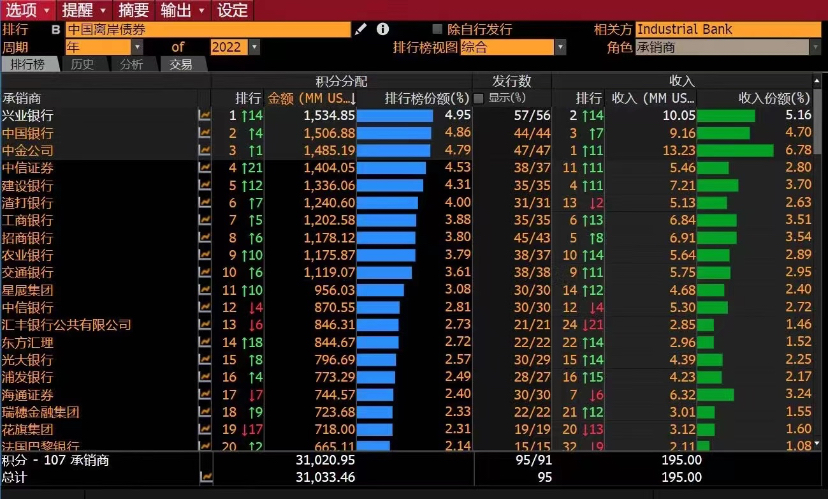828x499 pixels.
Task: Open chart icon for 招商银行 row
Action: pos(204,238)
